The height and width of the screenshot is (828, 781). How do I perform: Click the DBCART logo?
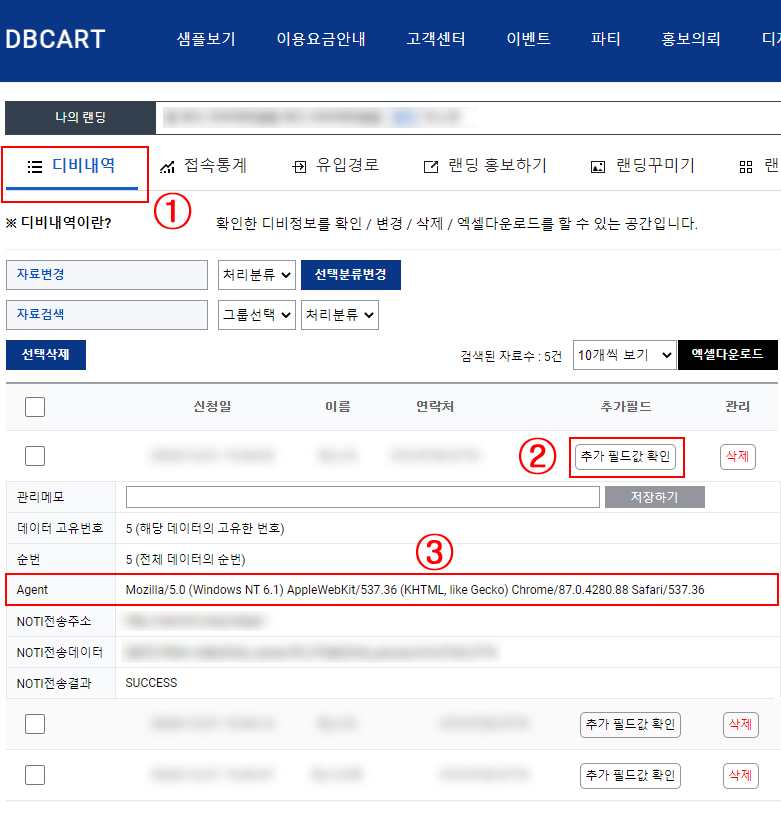[x=55, y=40]
